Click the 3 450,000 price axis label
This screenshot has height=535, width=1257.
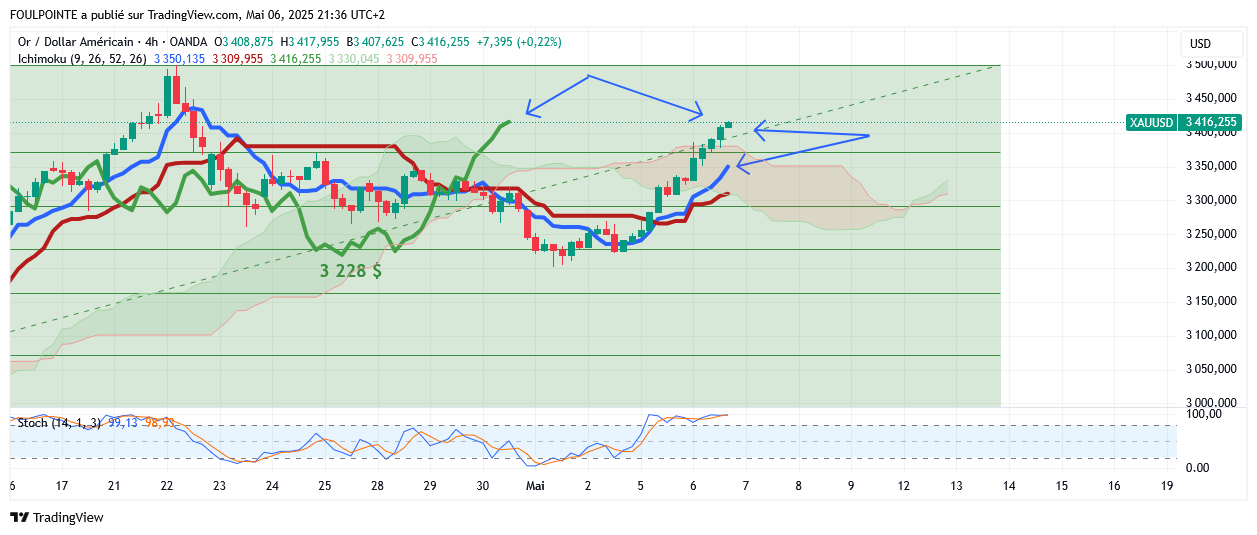[x=1213, y=98]
